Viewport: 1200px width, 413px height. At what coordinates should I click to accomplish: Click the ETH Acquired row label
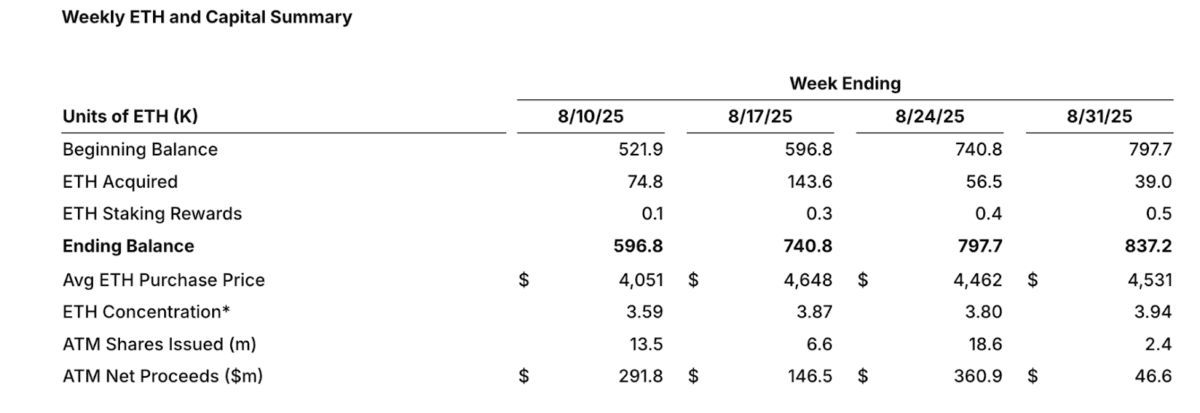tap(120, 182)
